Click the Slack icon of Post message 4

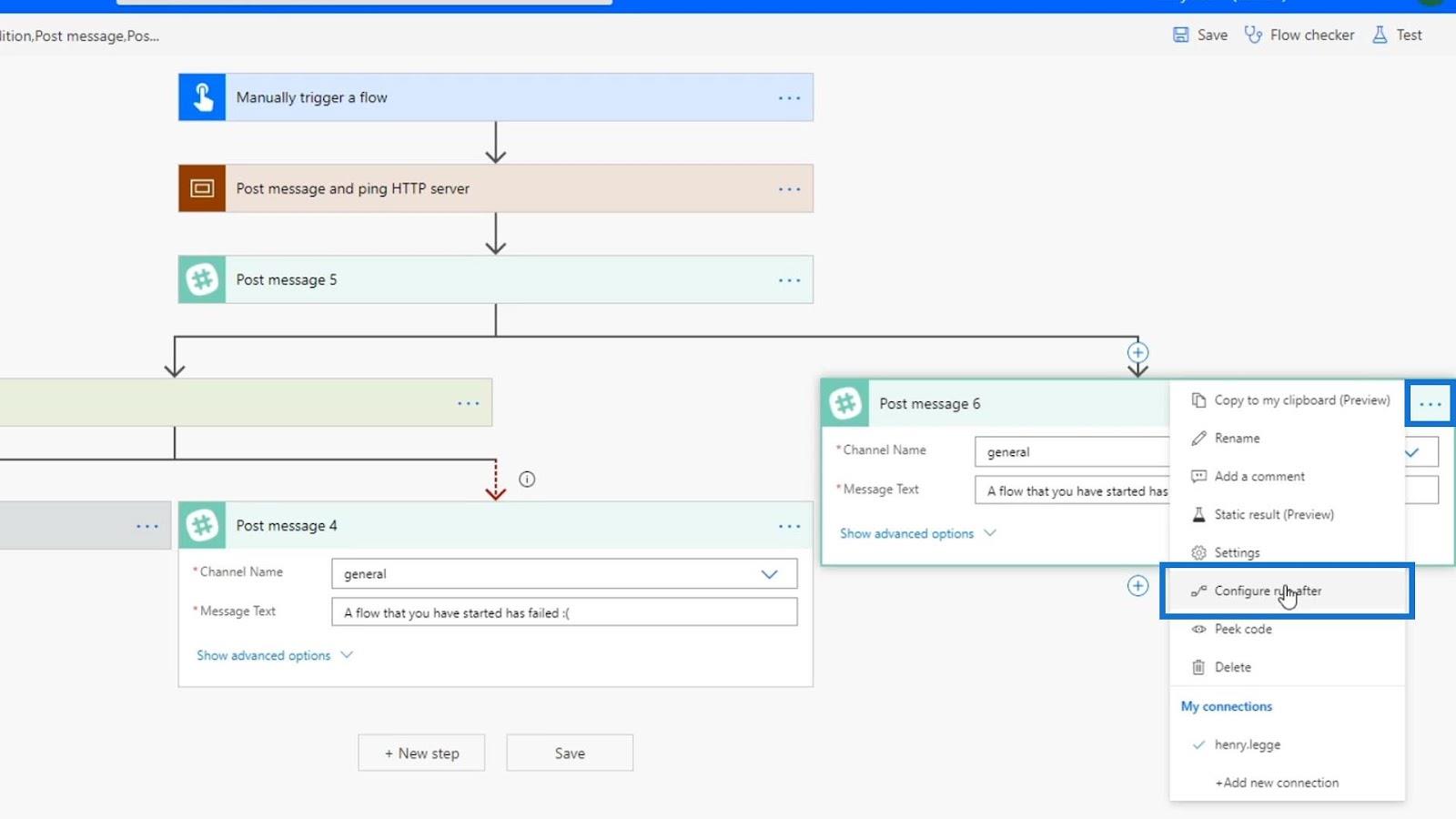coord(202,525)
